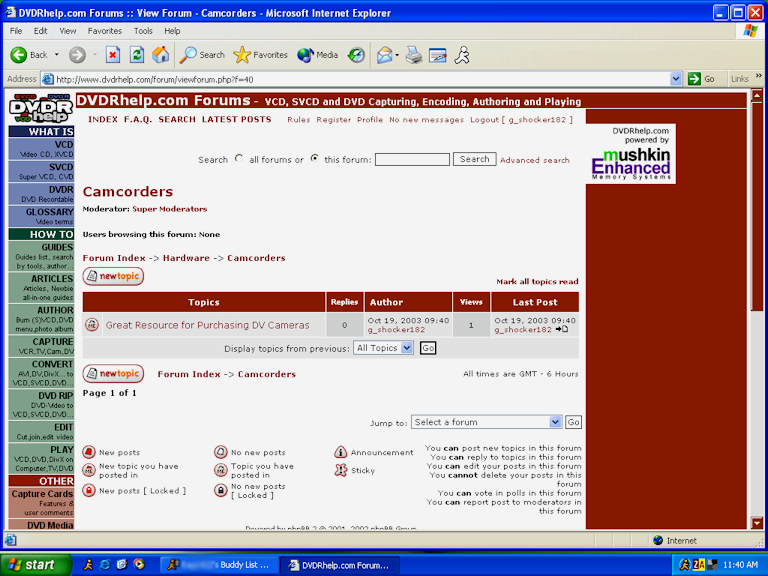Click the No new posts legend icon
This screenshot has height=576, width=768.
click(x=221, y=452)
